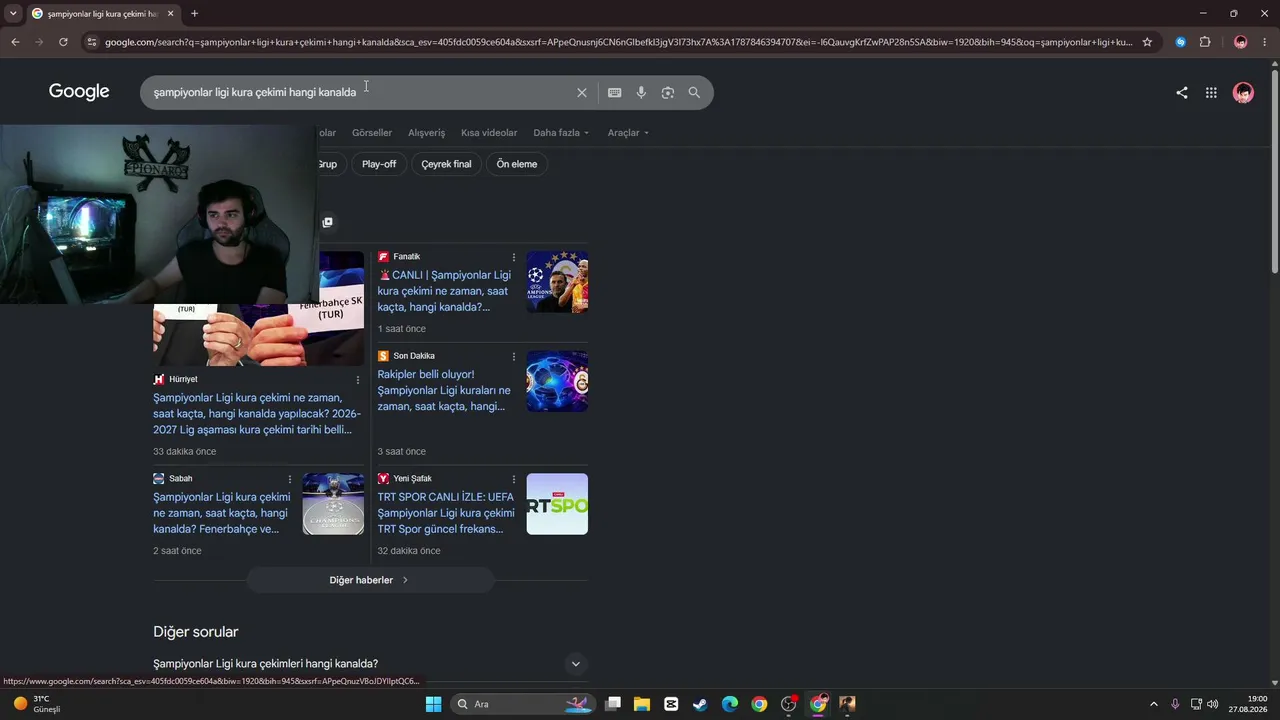The height and width of the screenshot is (720, 1280).
Task: Reload the current page
Action: coord(63,42)
